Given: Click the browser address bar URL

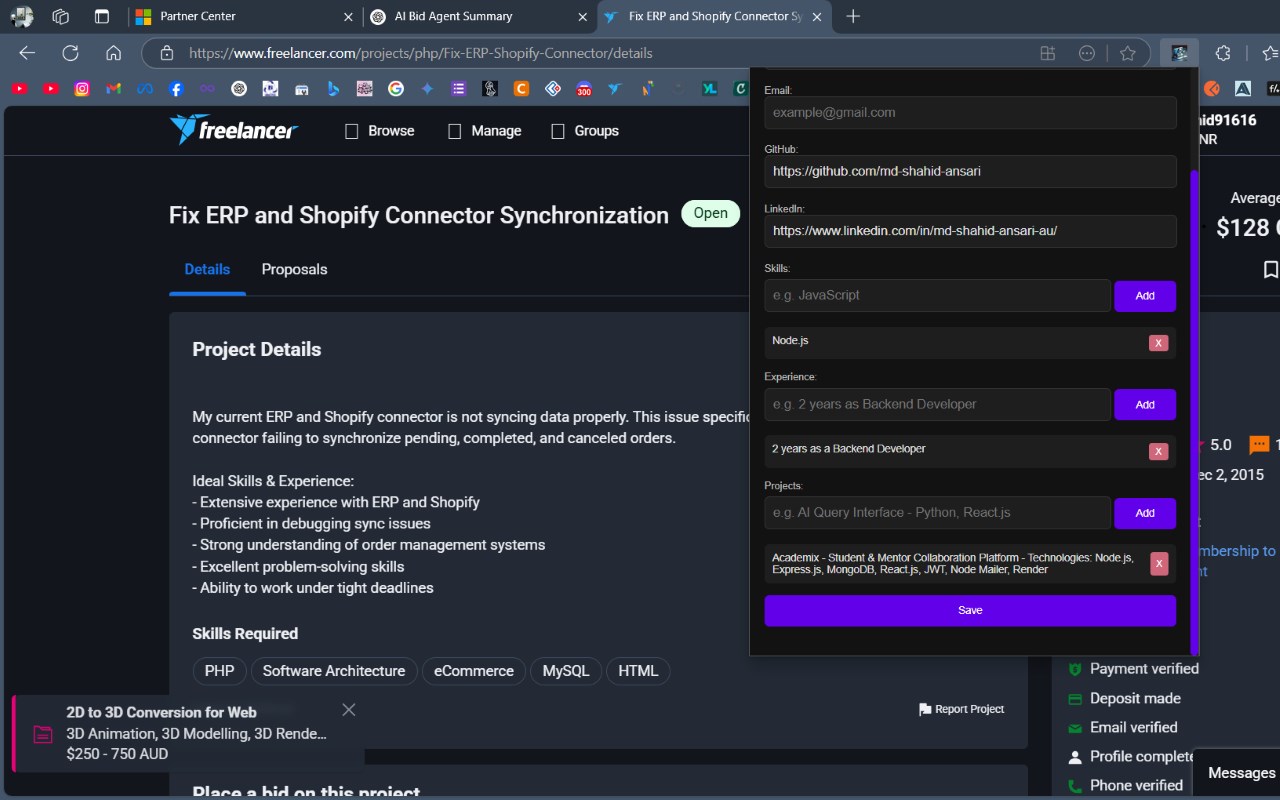Looking at the screenshot, I should (420, 53).
